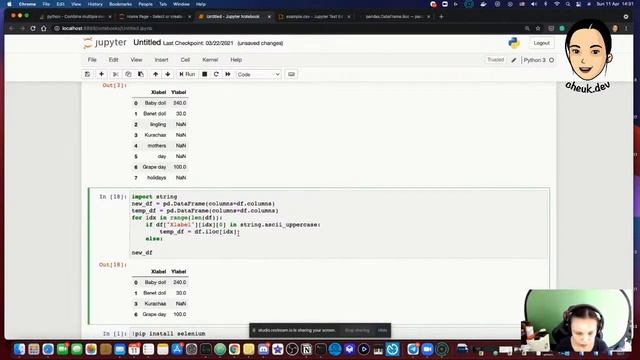Screen dimensions: 640x360
Task: Move selected cell up with arrow
Action: point(156,74)
